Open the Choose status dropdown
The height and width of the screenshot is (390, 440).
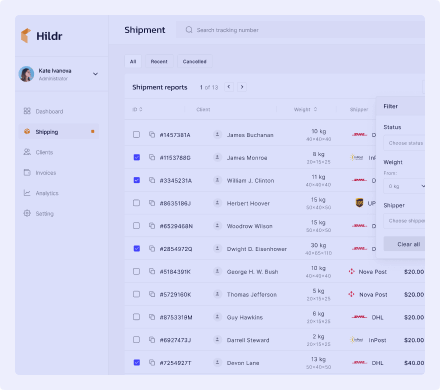click(x=404, y=143)
